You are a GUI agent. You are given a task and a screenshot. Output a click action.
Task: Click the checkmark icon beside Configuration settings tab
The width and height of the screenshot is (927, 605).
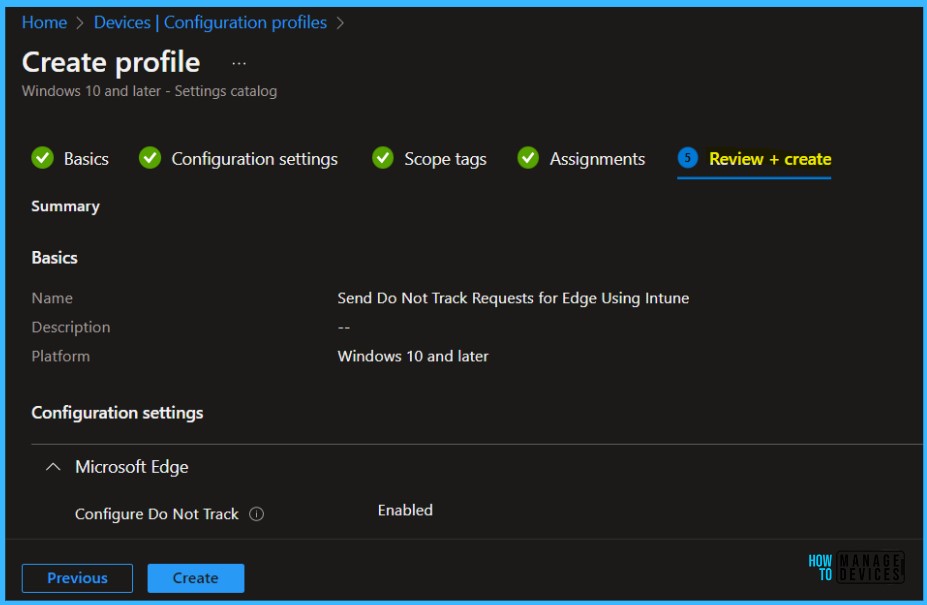coord(150,158)
